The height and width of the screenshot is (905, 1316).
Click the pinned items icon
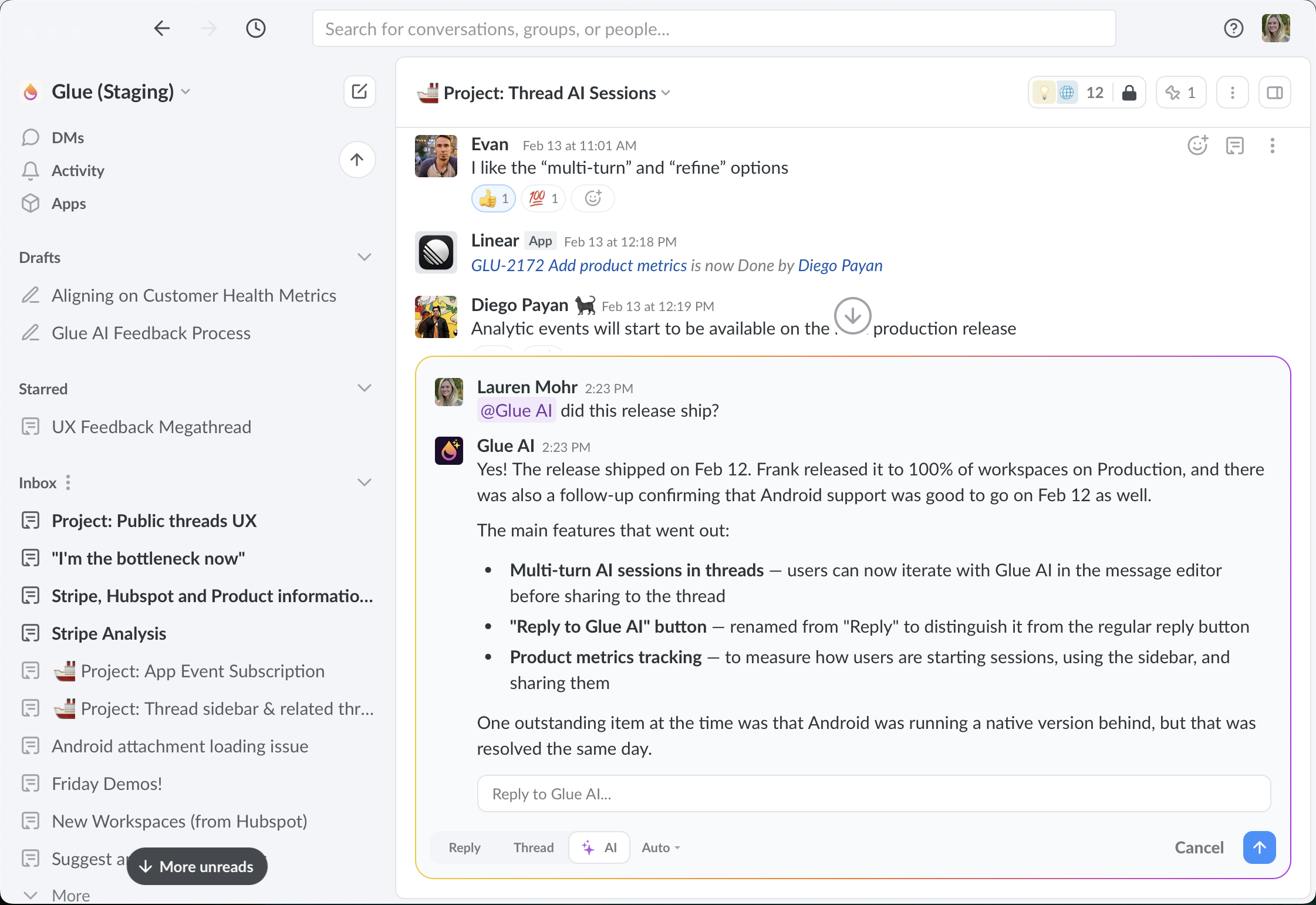click(x=1180, y=93)
